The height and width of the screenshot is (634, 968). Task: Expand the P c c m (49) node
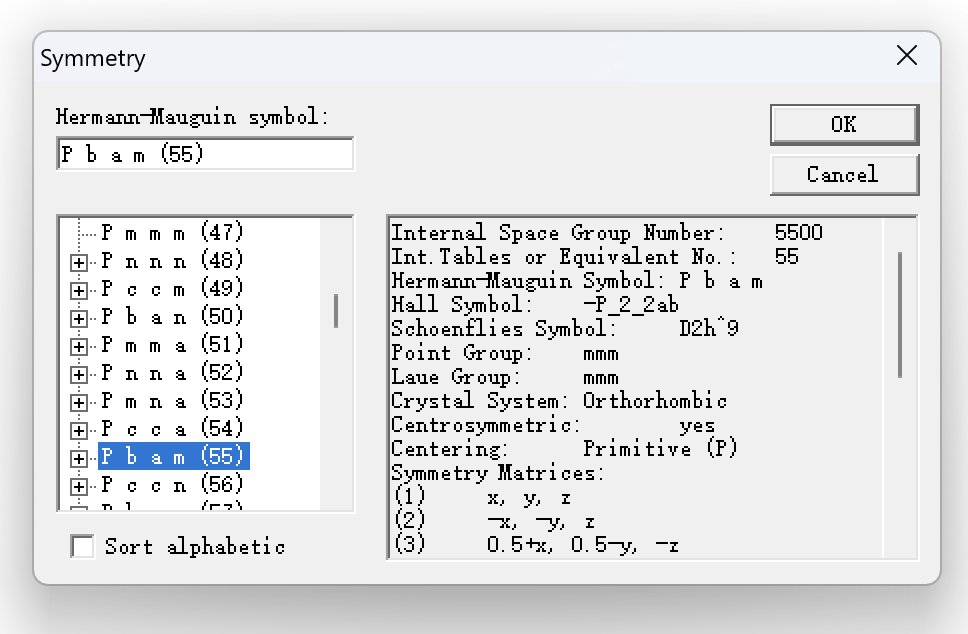click(78, 290)
